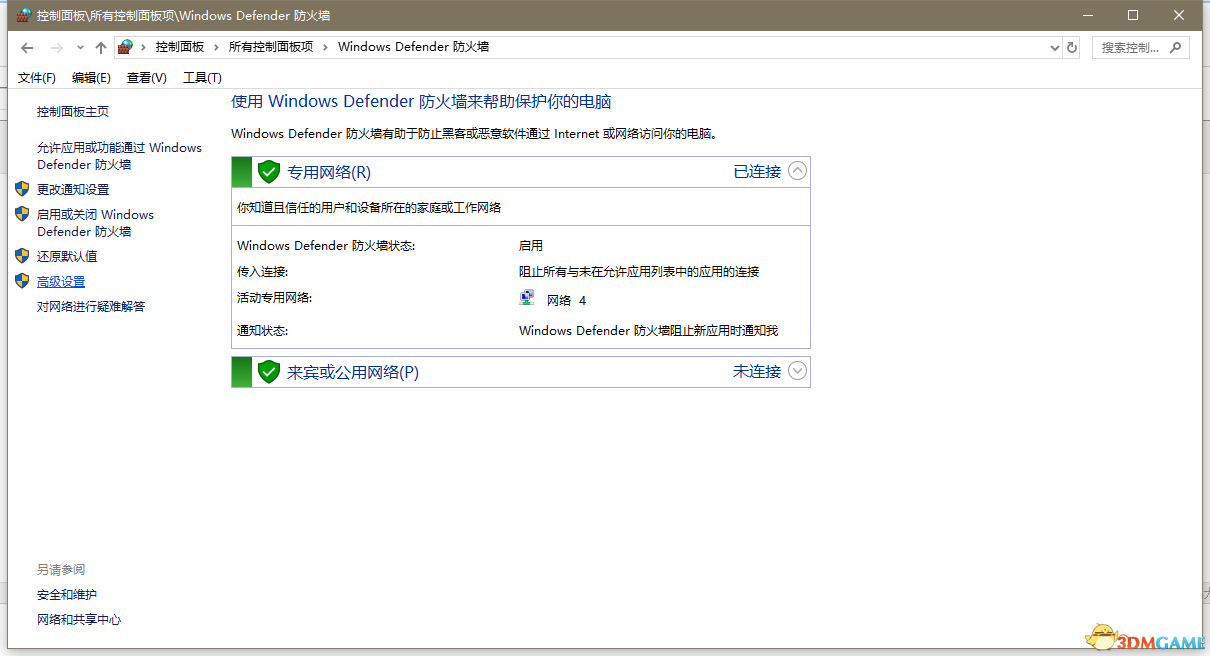Click the 网络 4 network name
1210x656 pixels.
tap(566, 300)
